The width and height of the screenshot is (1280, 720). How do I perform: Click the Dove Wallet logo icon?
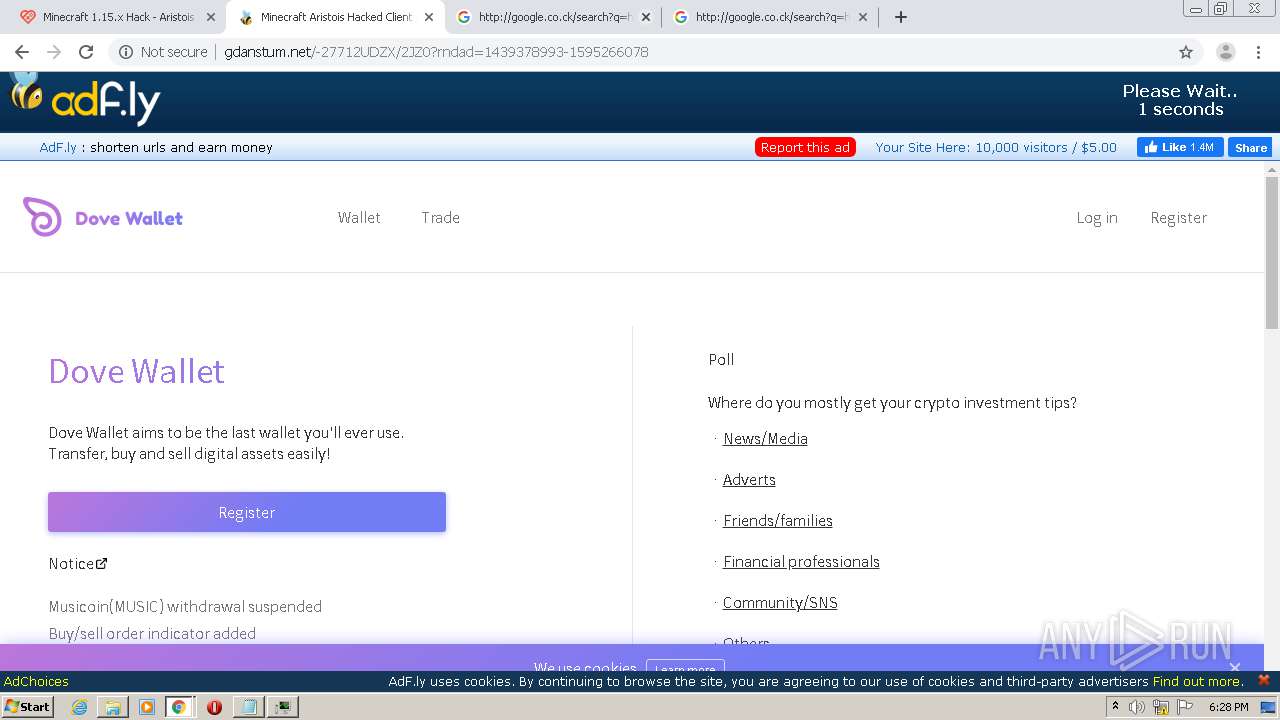[42, 217]
